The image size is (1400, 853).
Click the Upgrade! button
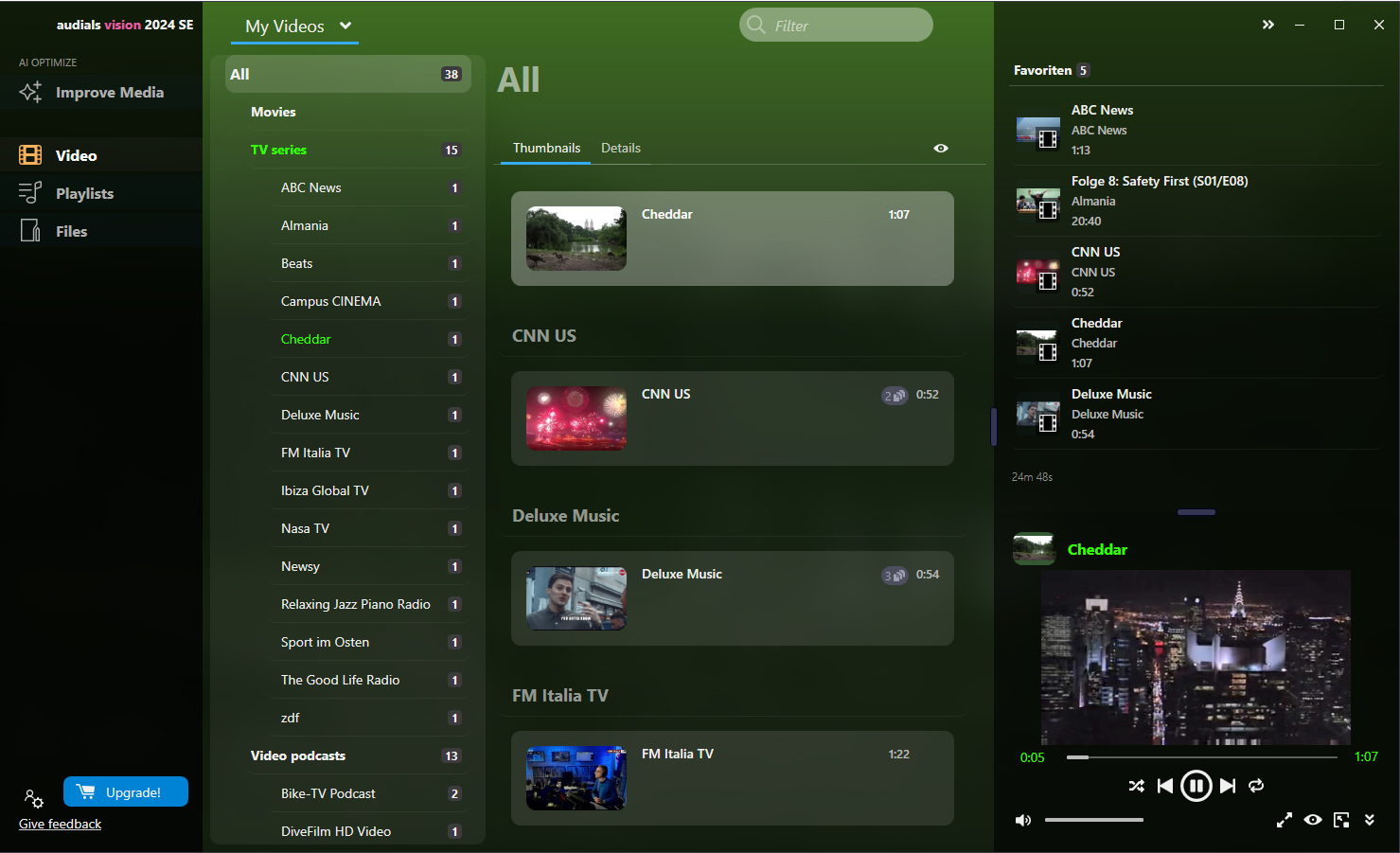[126, 792]
